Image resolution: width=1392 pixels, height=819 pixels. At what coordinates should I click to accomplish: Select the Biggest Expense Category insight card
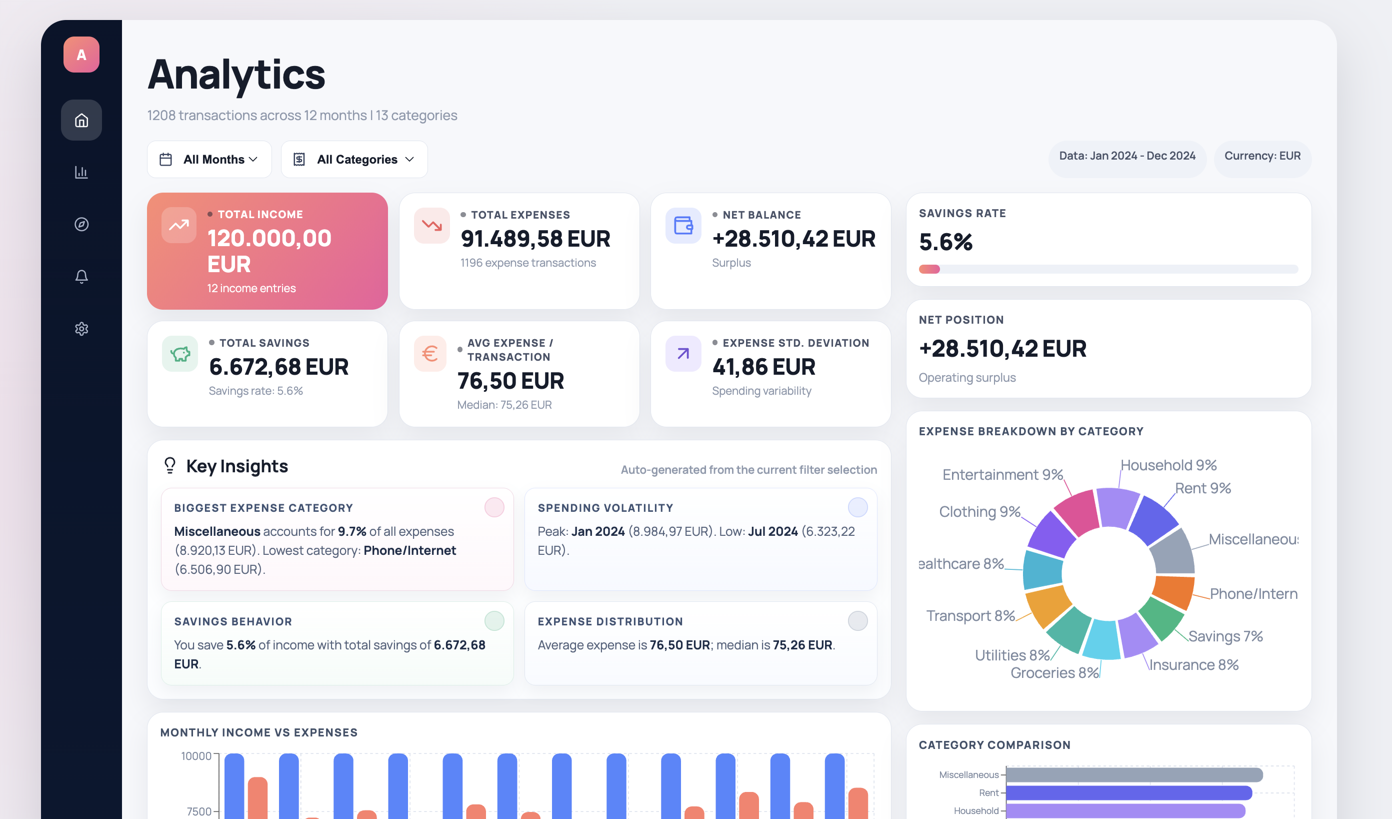point(337,539)
